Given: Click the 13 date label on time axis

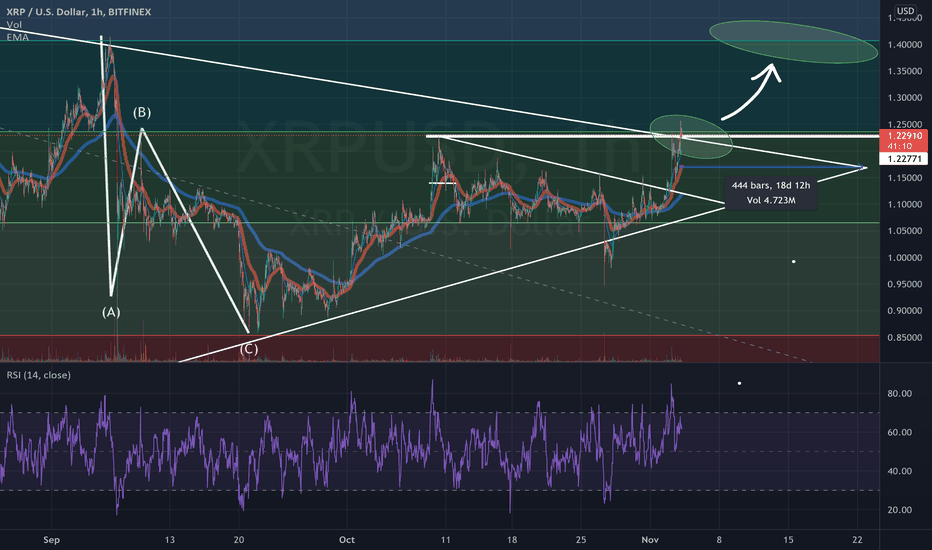Looking at the screenshot, I should click(x=170, y=540).
